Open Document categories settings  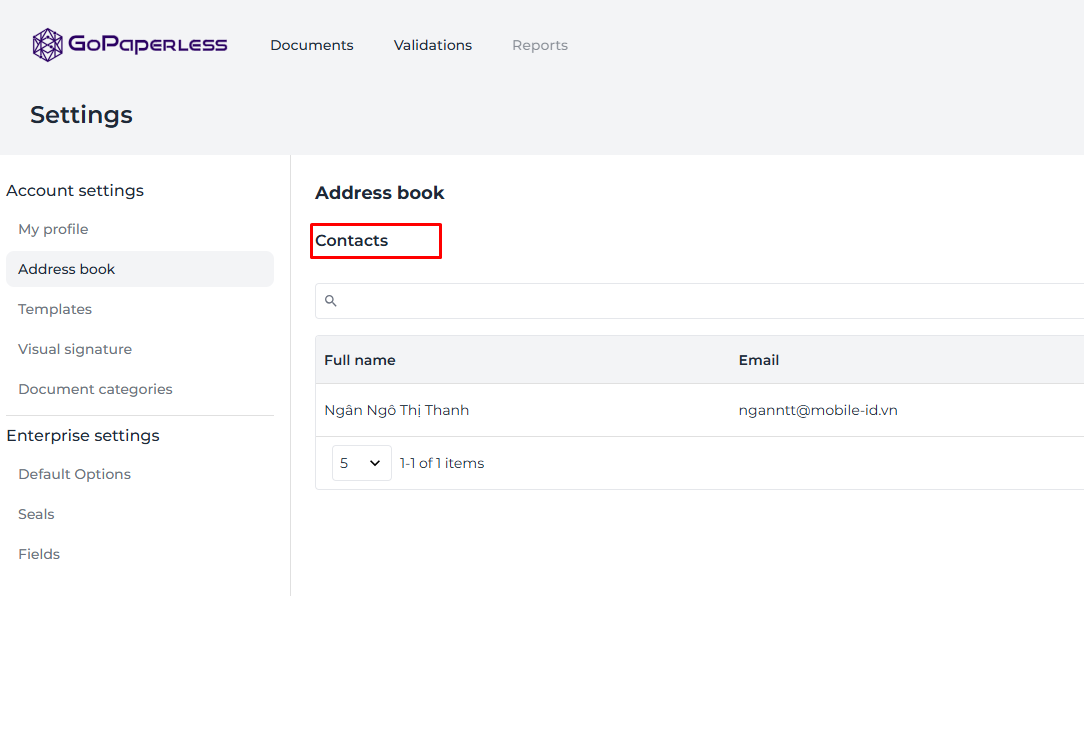click(x=95, y=389)
